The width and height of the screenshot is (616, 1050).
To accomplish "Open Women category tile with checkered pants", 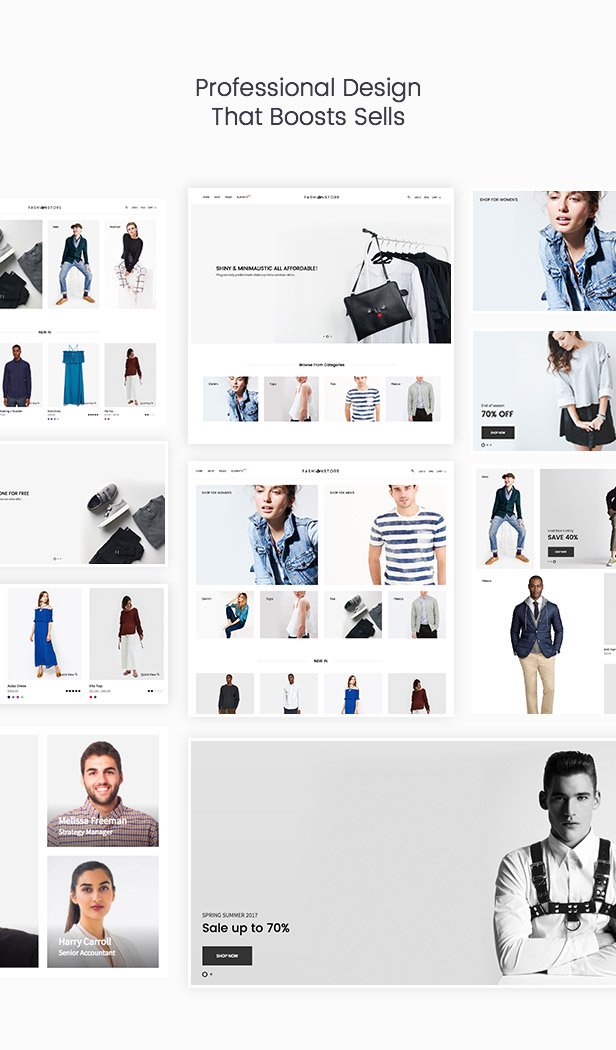I will click(131, 265).
